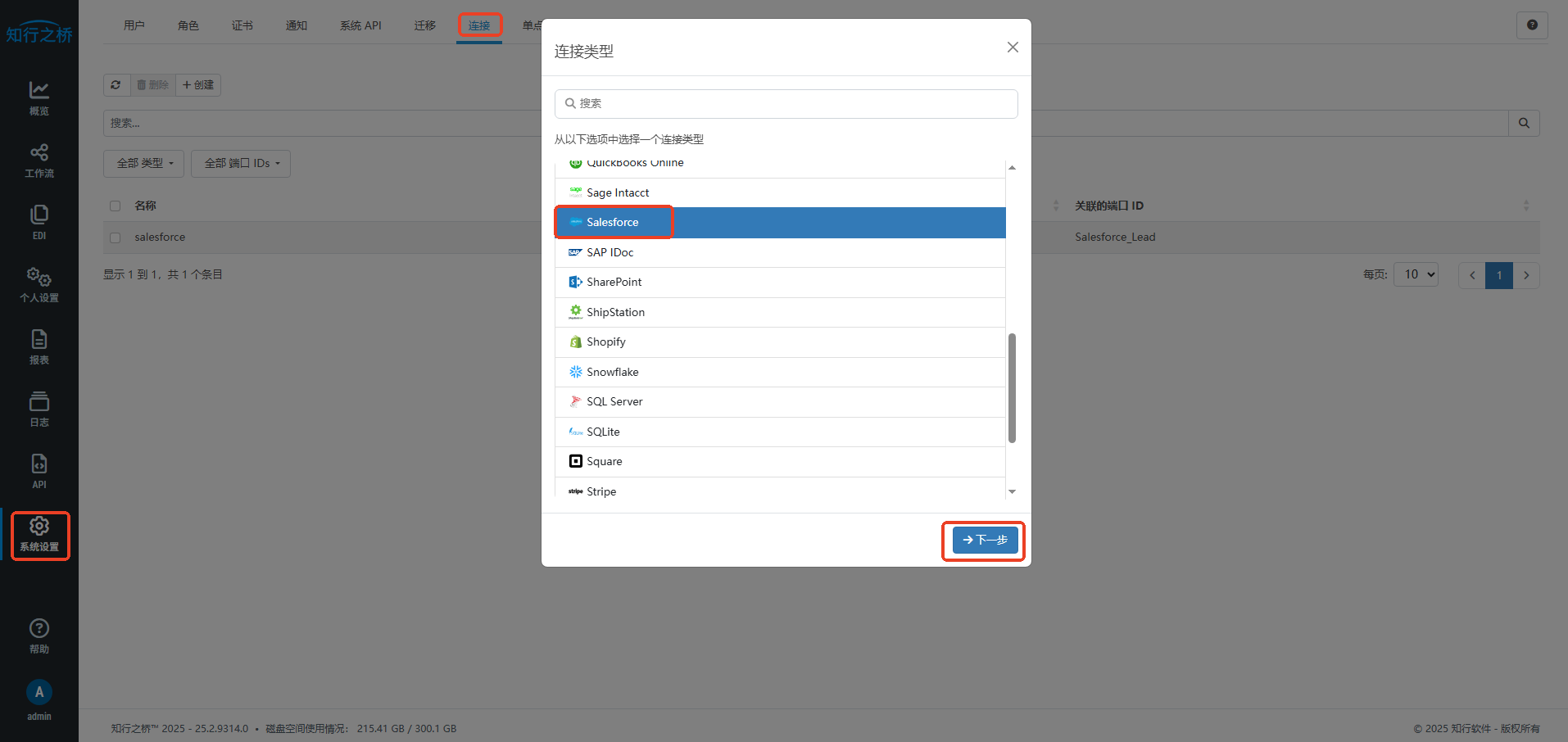1568x742 pixels.
Task: Click the connection type search field
Action: click(x=786, y=104)
